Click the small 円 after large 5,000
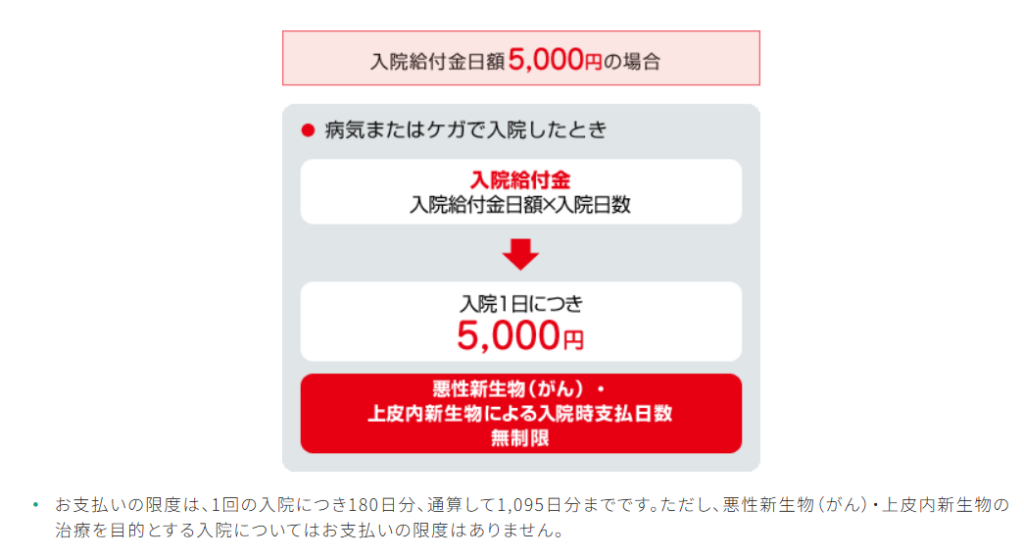The height and width of the screenshot is (559, 1024). (573, 340)
